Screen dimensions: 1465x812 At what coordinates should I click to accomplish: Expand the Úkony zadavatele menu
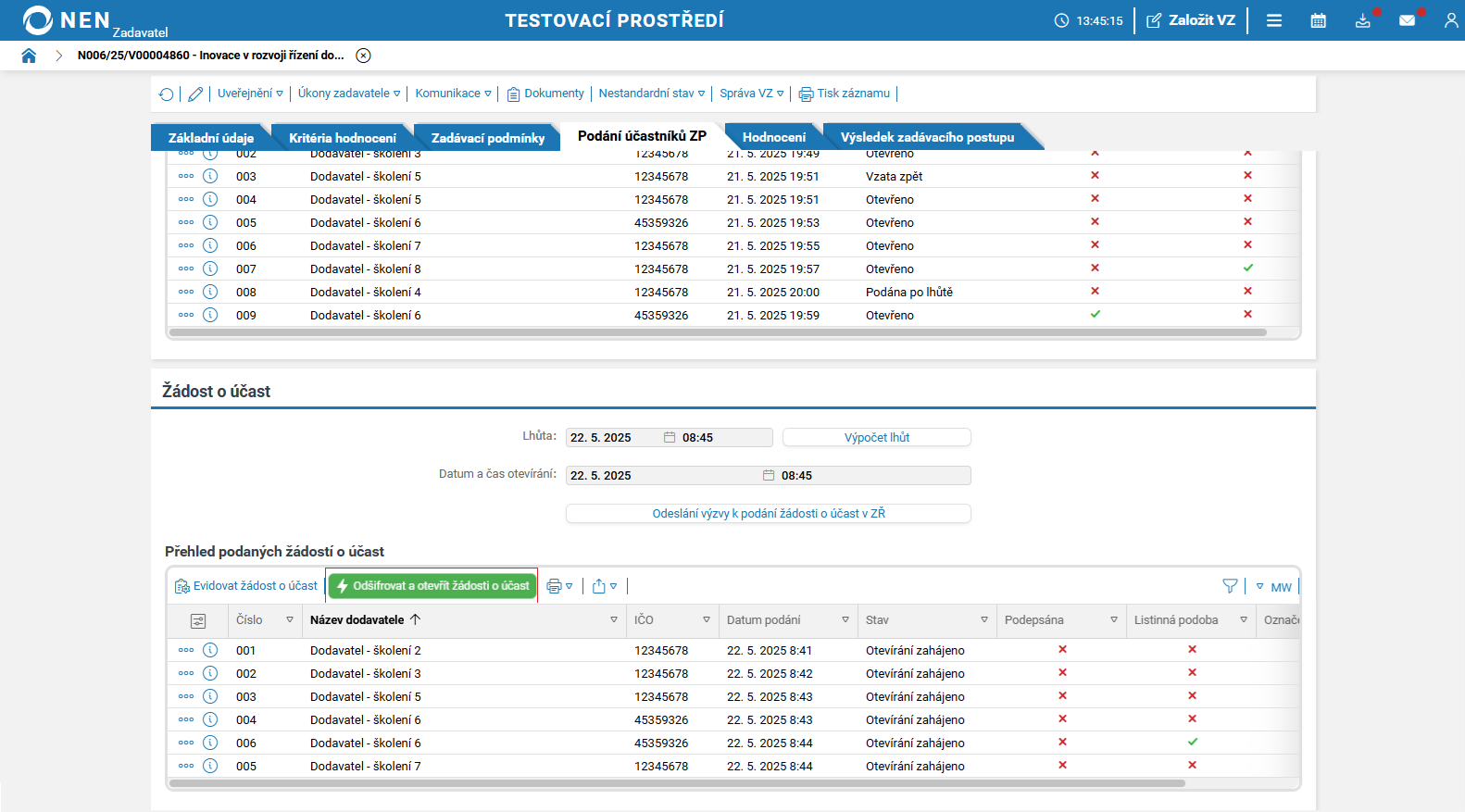point(348,94)
